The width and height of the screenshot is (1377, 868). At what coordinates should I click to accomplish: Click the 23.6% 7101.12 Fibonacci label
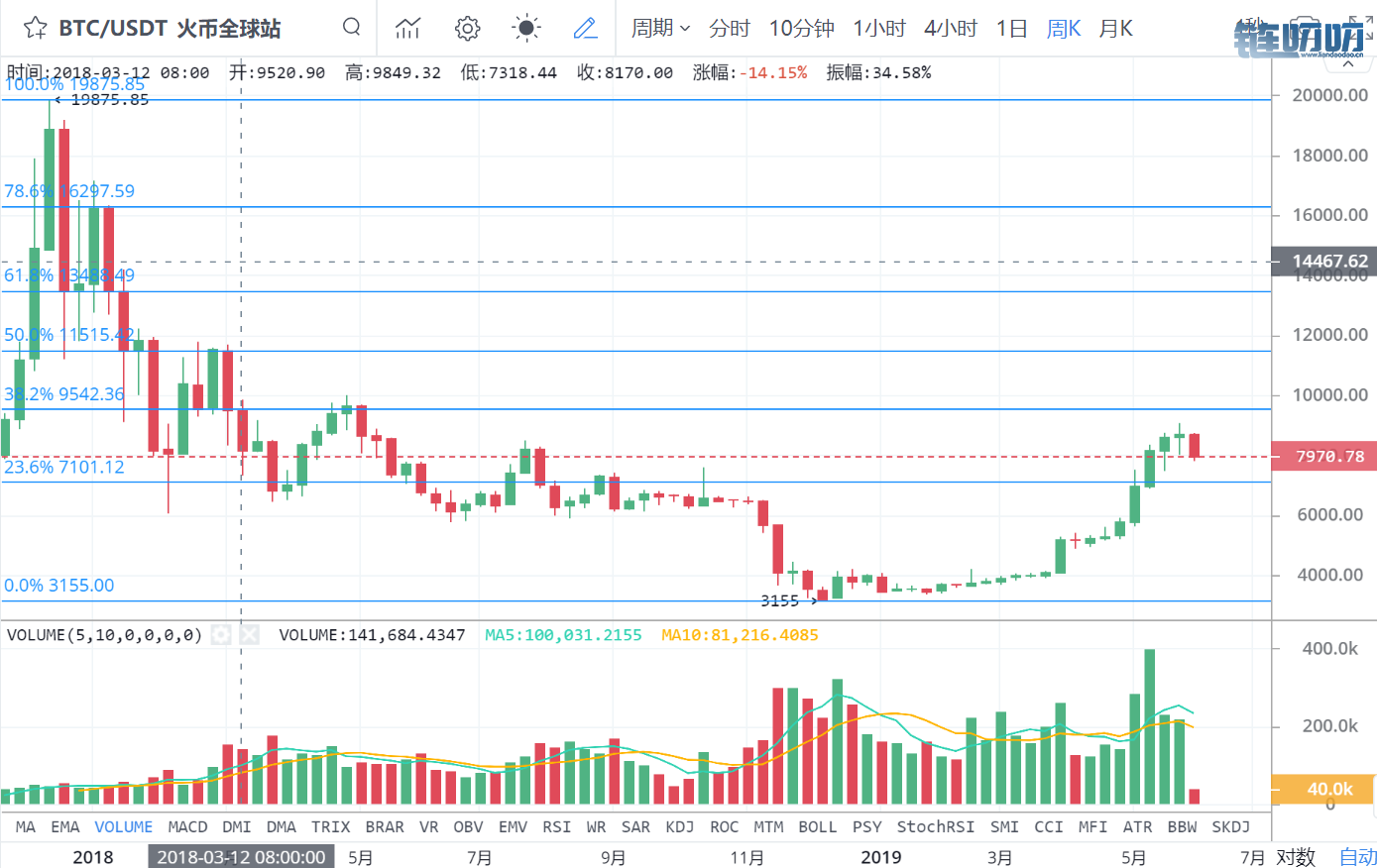pos(64,467)
